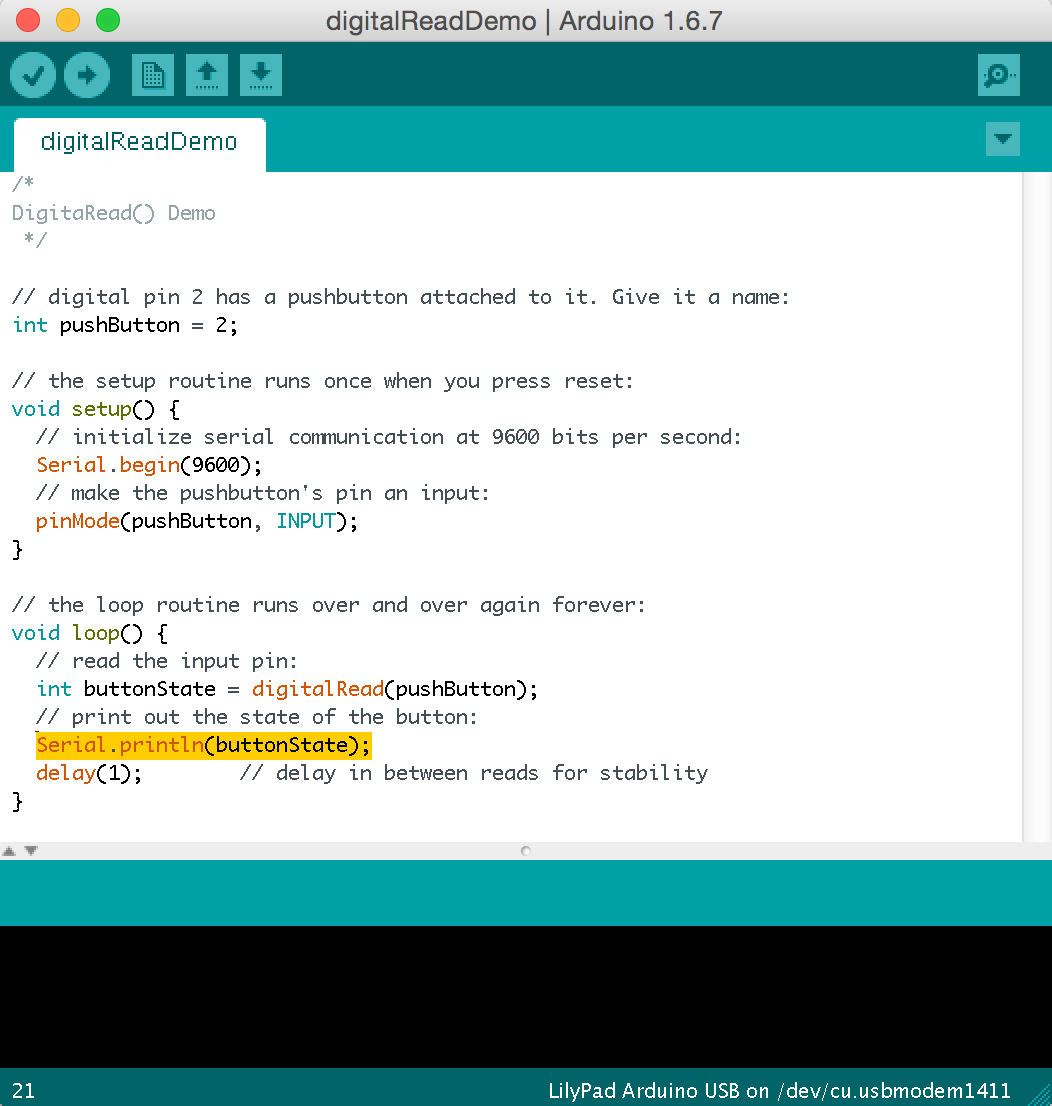
Task: Click the green zoom window button
Action: (107, 20)
